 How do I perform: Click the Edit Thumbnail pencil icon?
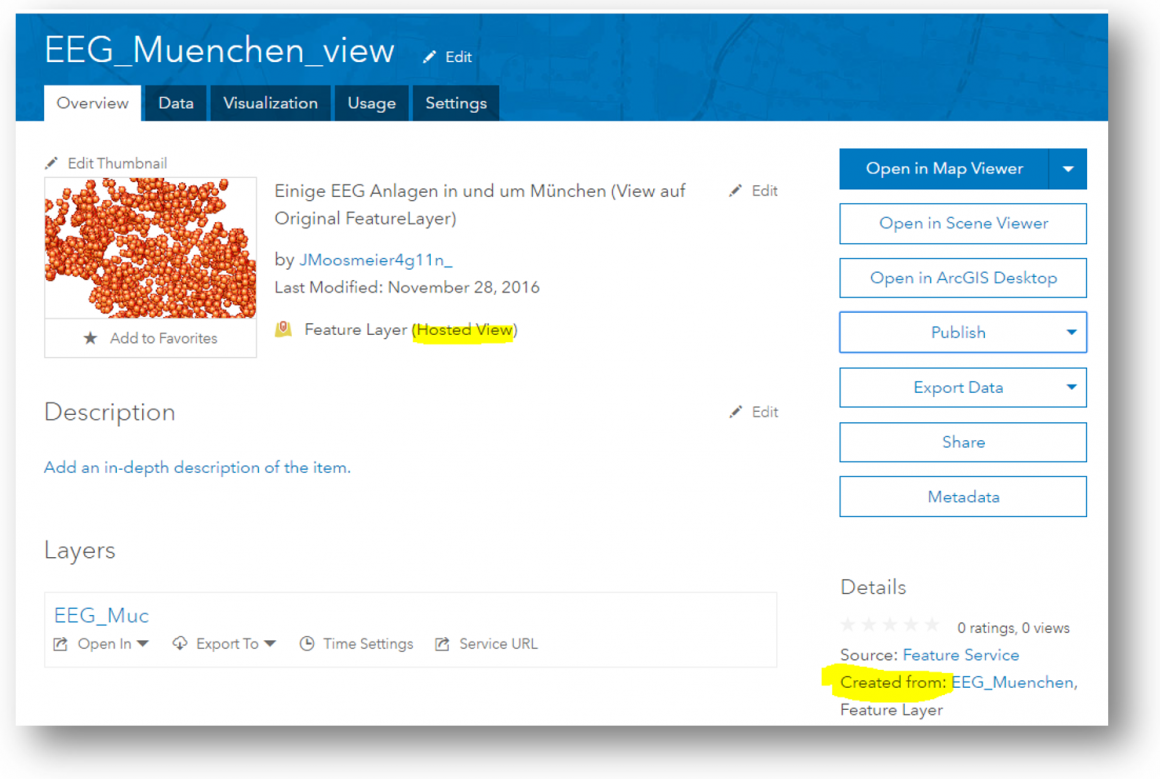tap(51, 163)
